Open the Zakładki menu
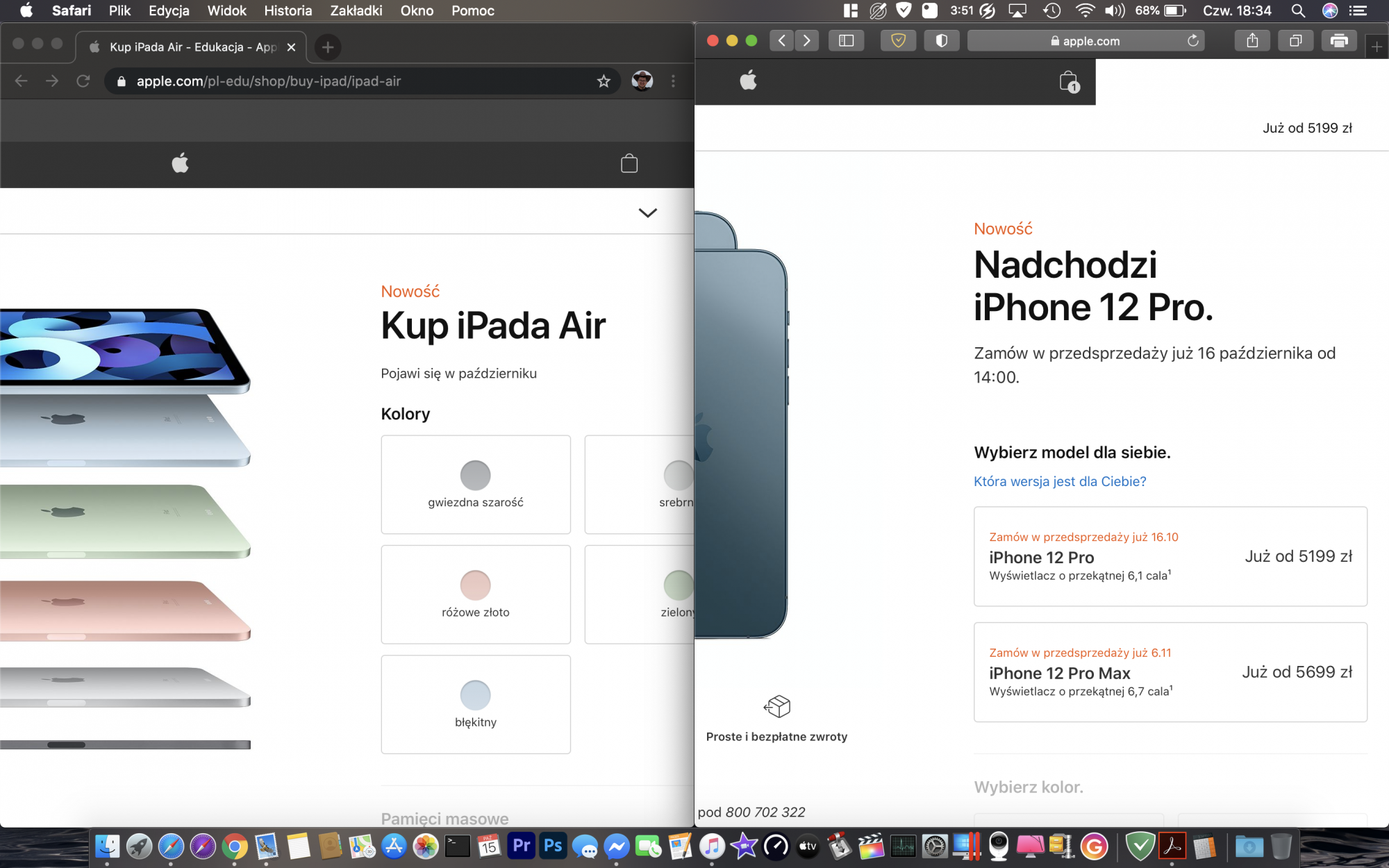This screenshot has width=1389, height=868. [356, 10]
